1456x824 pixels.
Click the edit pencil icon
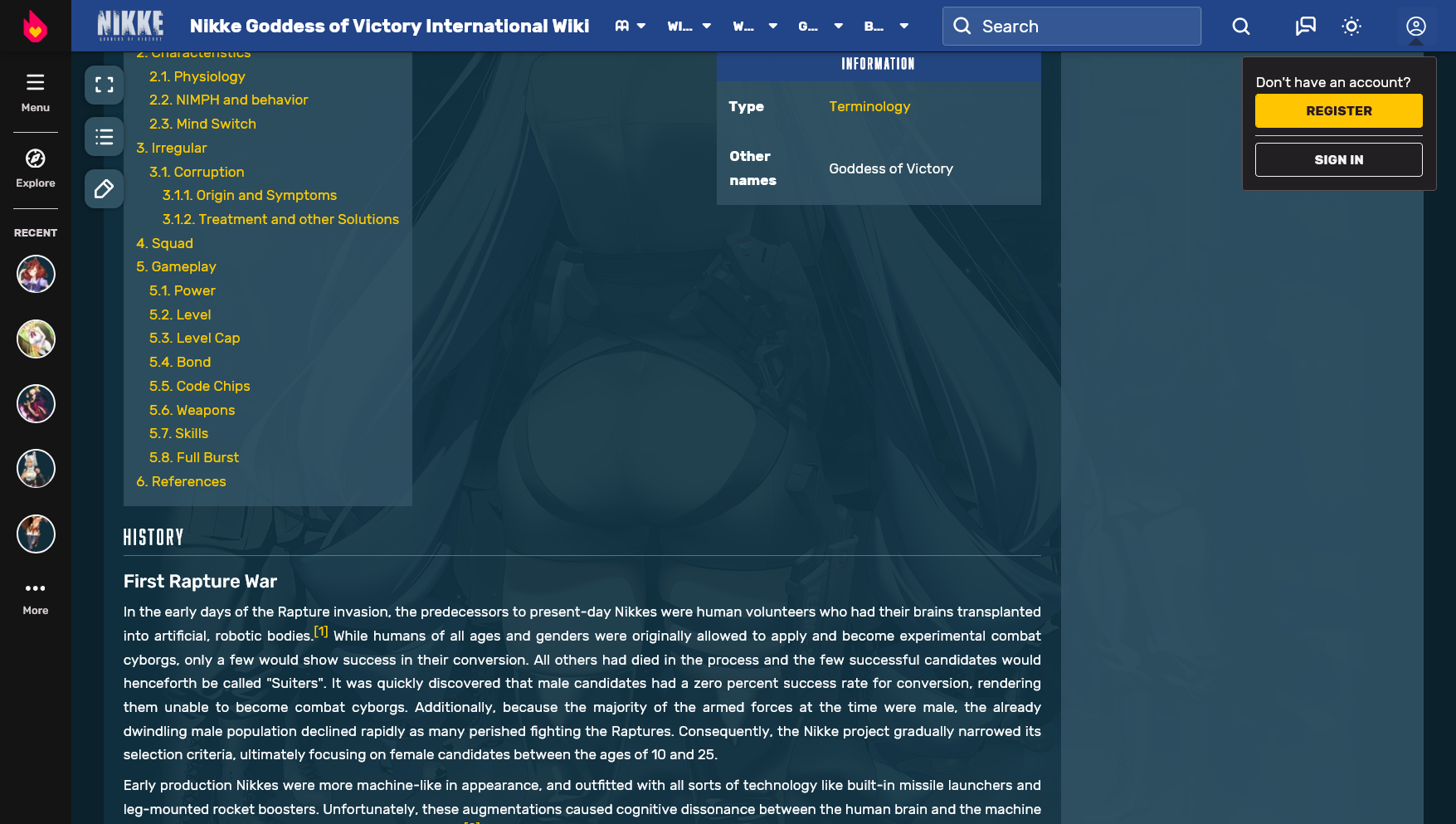[x=104, y=189]
